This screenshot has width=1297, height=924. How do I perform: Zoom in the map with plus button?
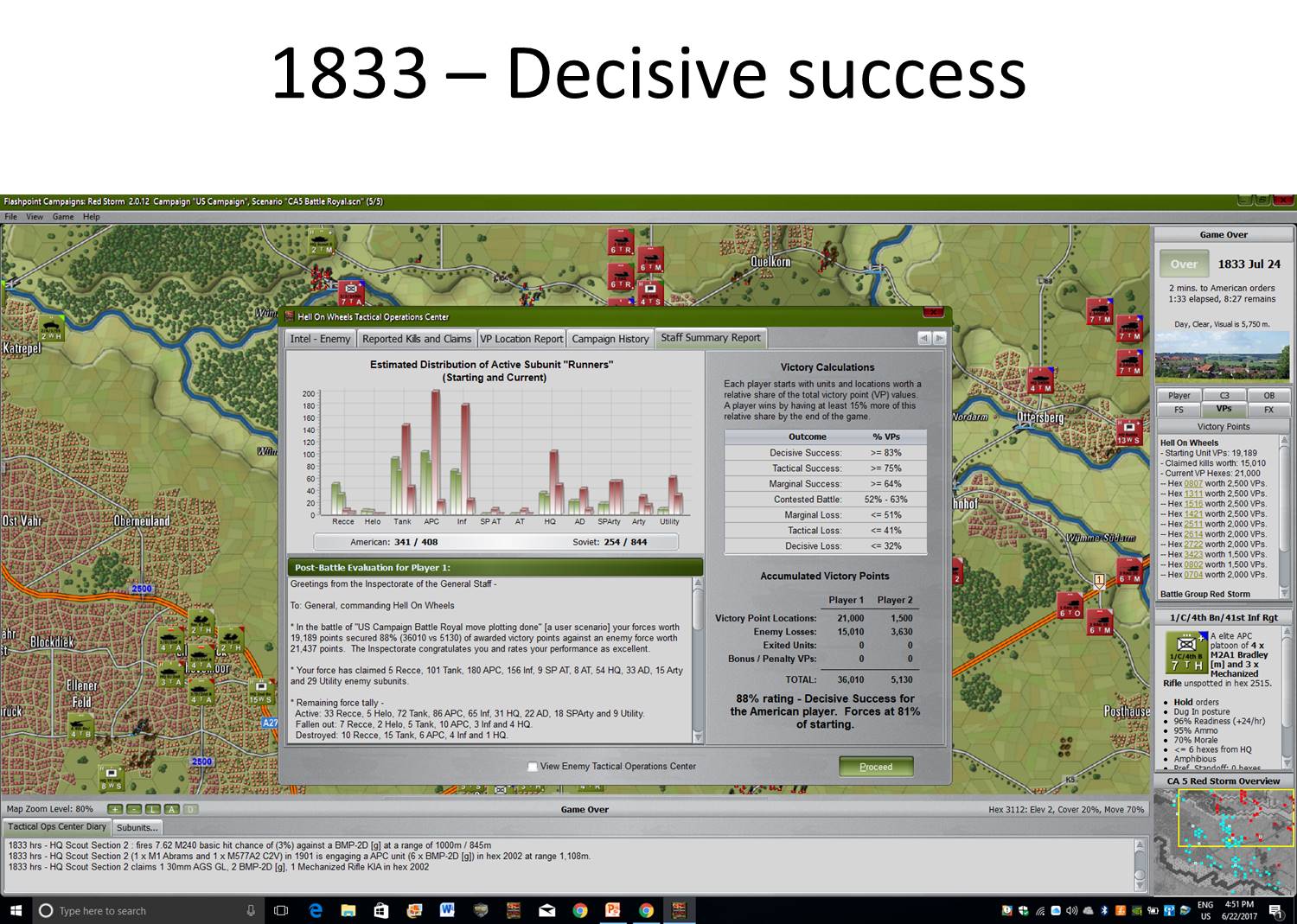[x=114, y=810]
